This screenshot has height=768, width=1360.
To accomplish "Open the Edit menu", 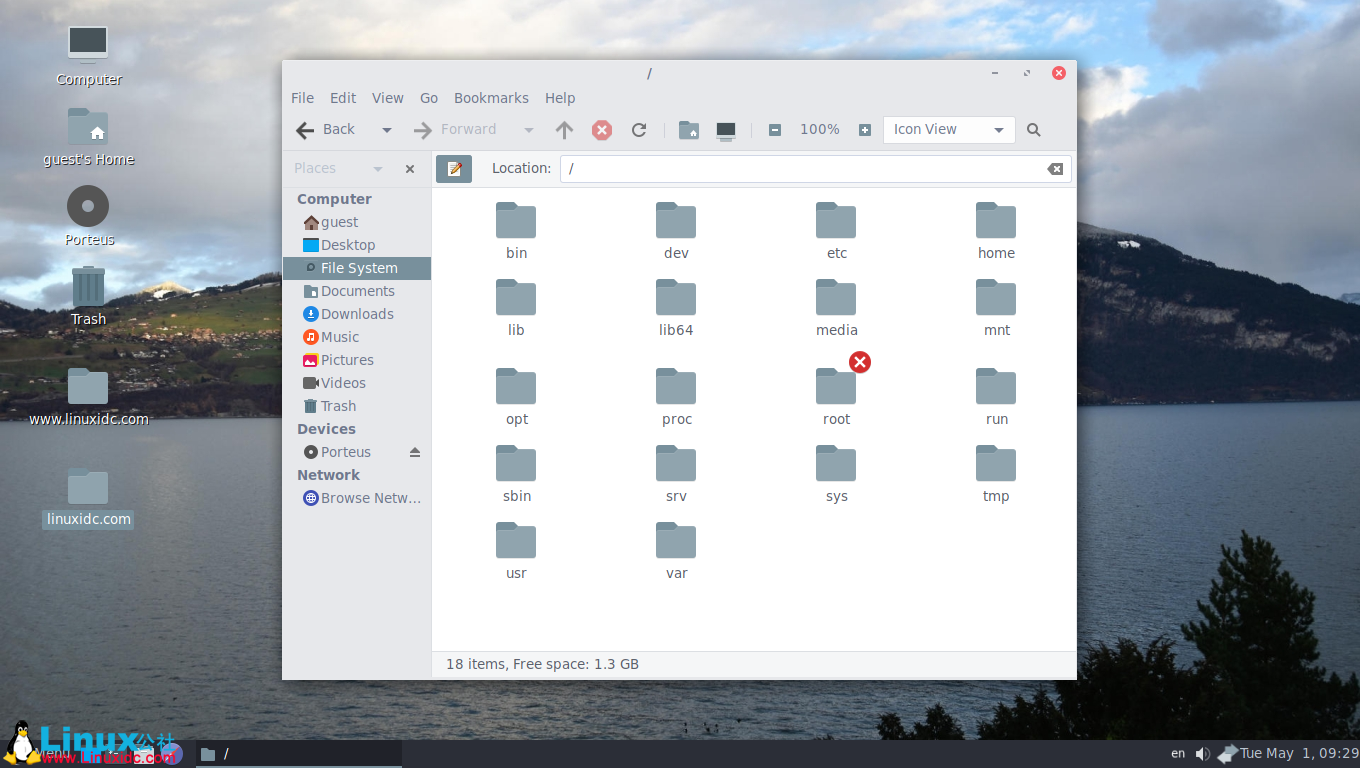I will pyautogui.click(x=343, y=98).
